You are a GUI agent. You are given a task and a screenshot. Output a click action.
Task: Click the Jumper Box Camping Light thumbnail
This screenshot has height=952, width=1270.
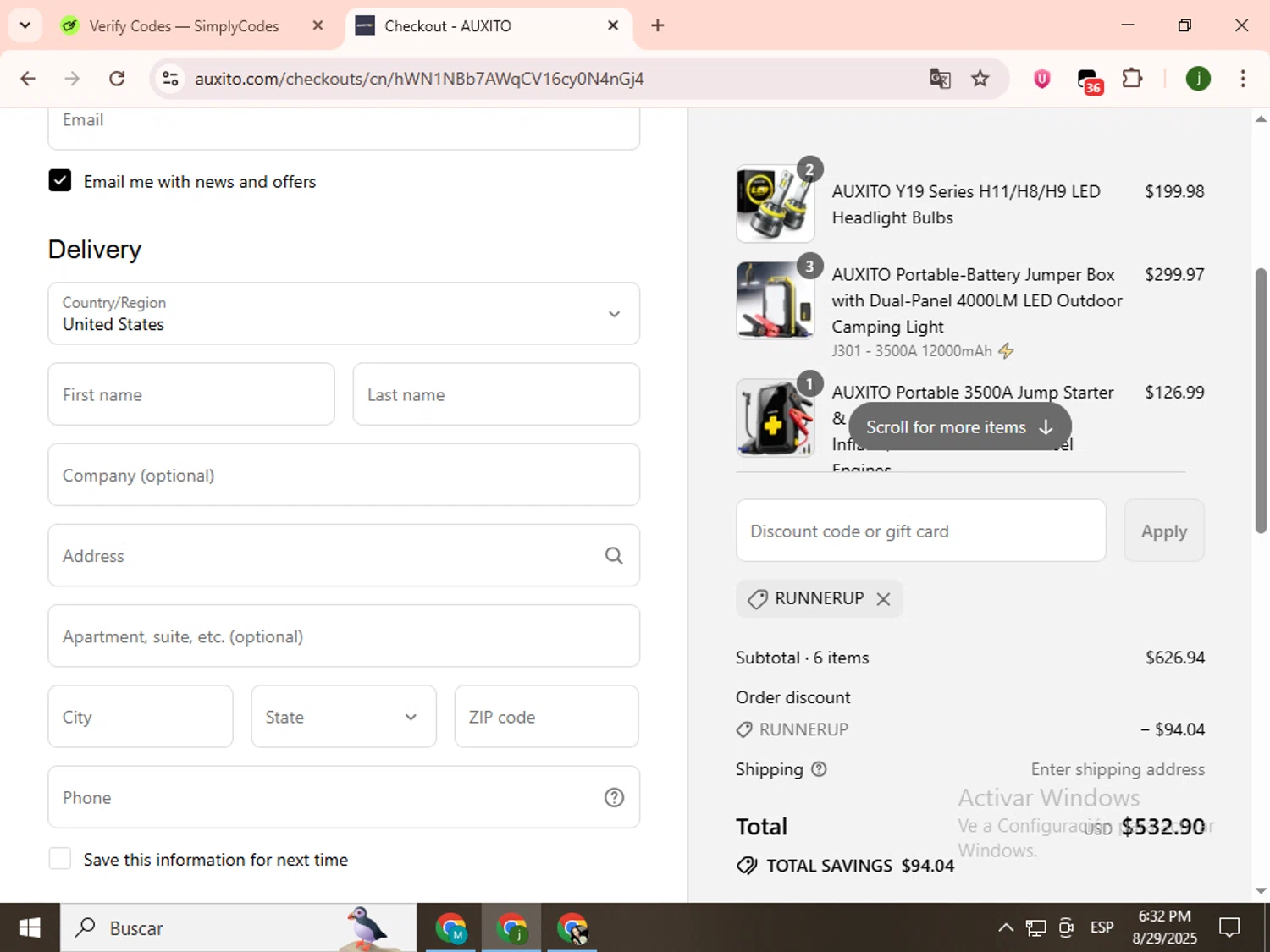click(x=776, y=300)
